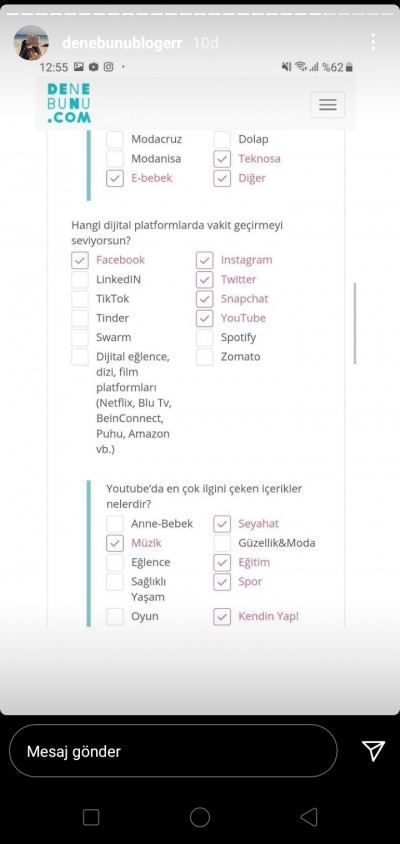The height and width of the screenshot is (844, 400).
Task: Check the Modacruz box
Action: 115,139
